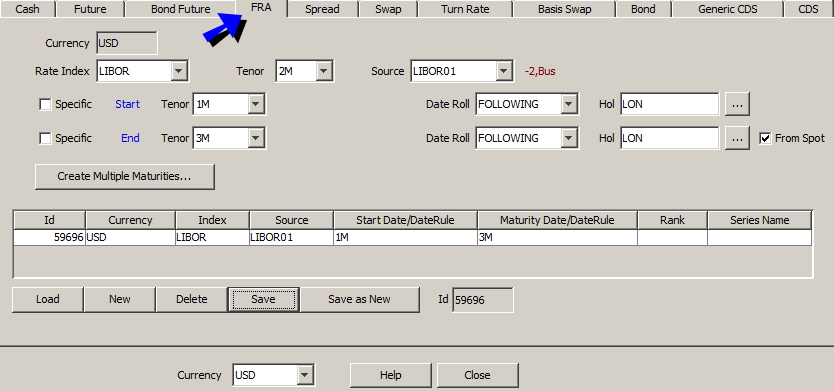This screenshot has width=834, height=391.
Task: Switch to the Cash tab
Action: (27, 9)
